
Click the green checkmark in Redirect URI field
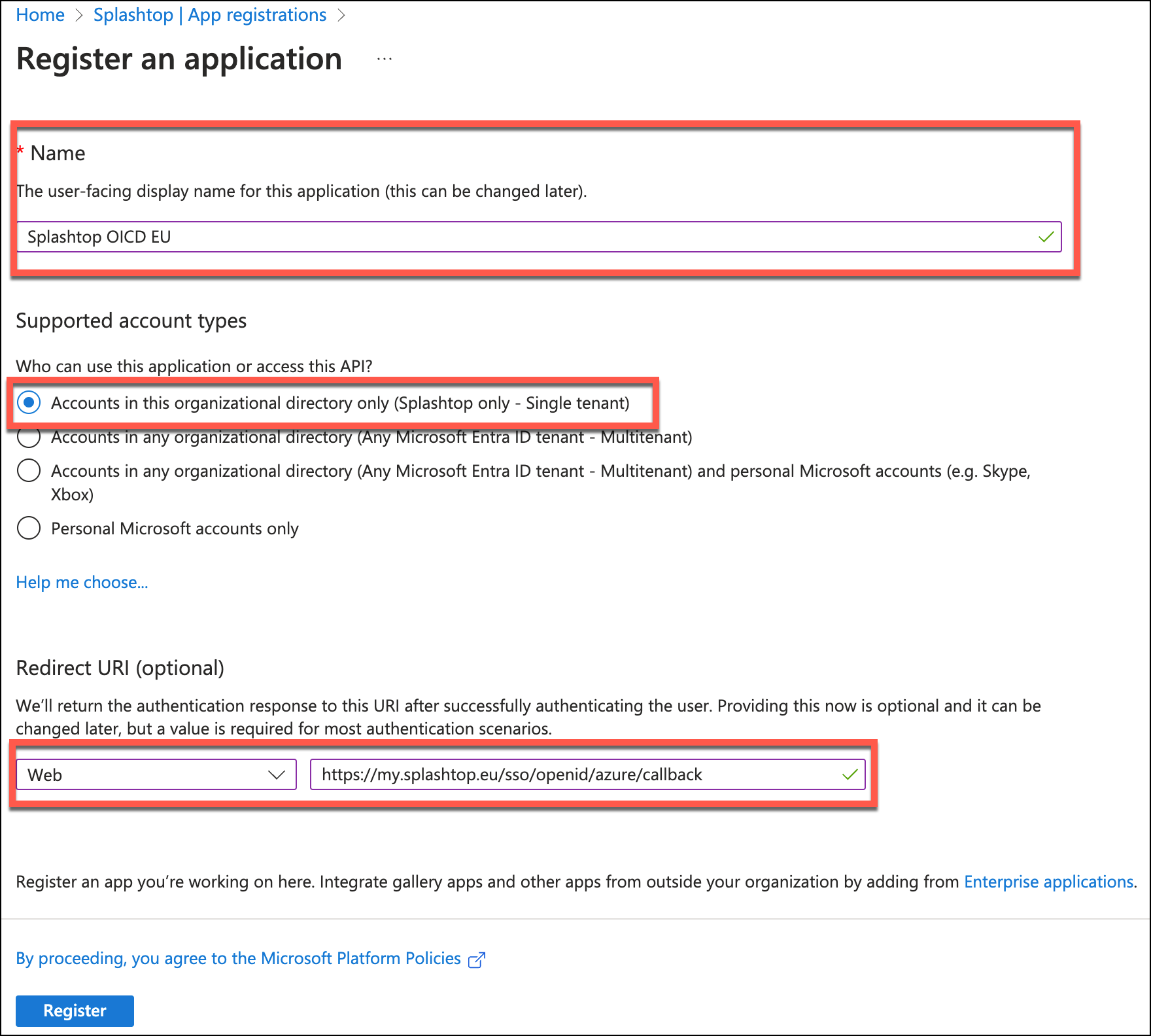pyautogui.click(x=850, y=774)
